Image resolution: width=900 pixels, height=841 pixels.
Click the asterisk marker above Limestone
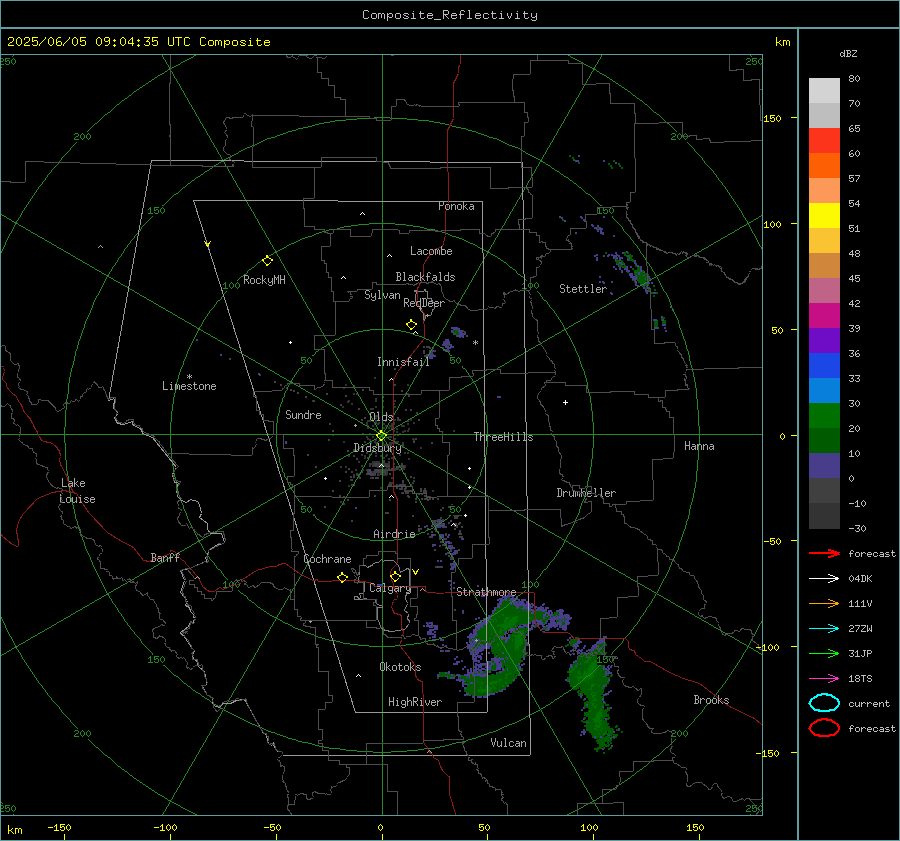(189, 377)
